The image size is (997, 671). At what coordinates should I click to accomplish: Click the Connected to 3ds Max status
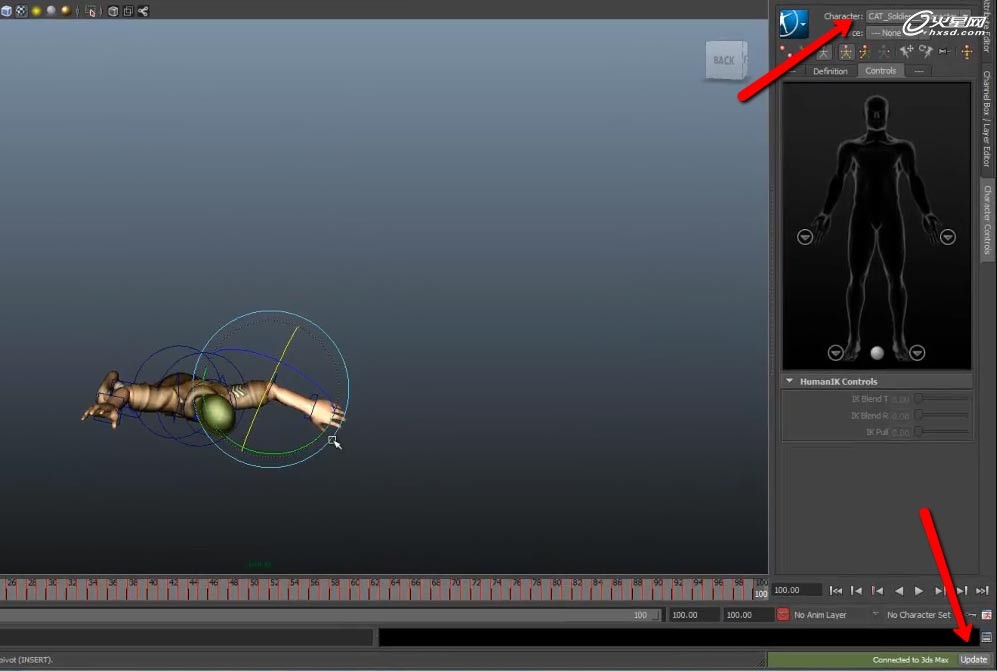tap(910, 660)
